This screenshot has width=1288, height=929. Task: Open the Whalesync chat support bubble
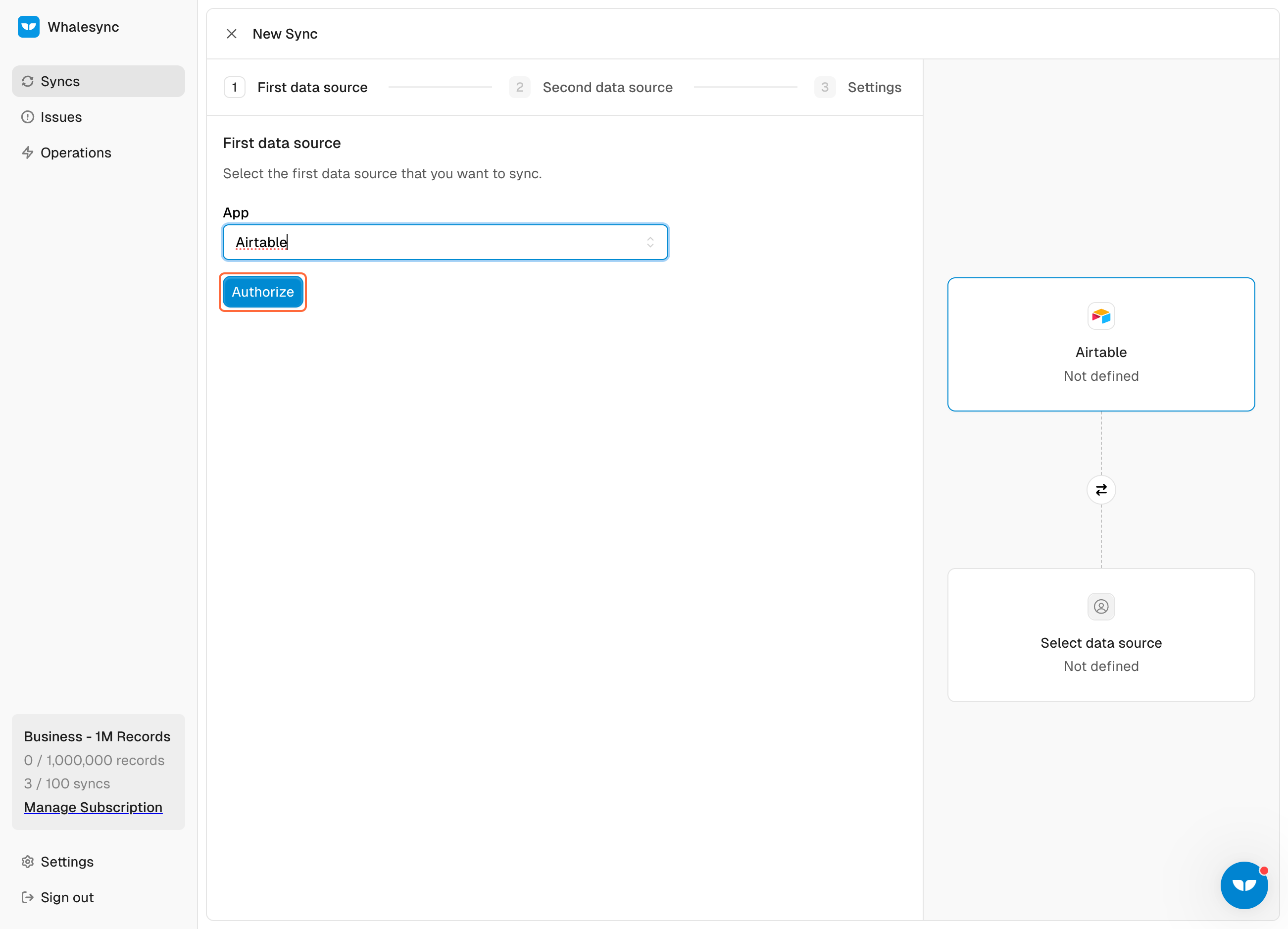point(1244,885)
